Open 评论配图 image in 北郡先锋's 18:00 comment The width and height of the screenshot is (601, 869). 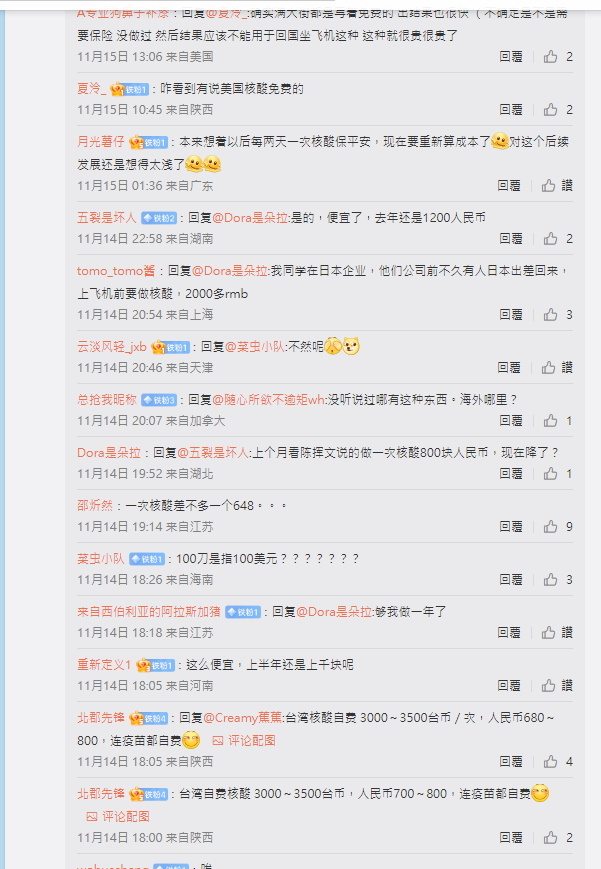coord(118,816)
